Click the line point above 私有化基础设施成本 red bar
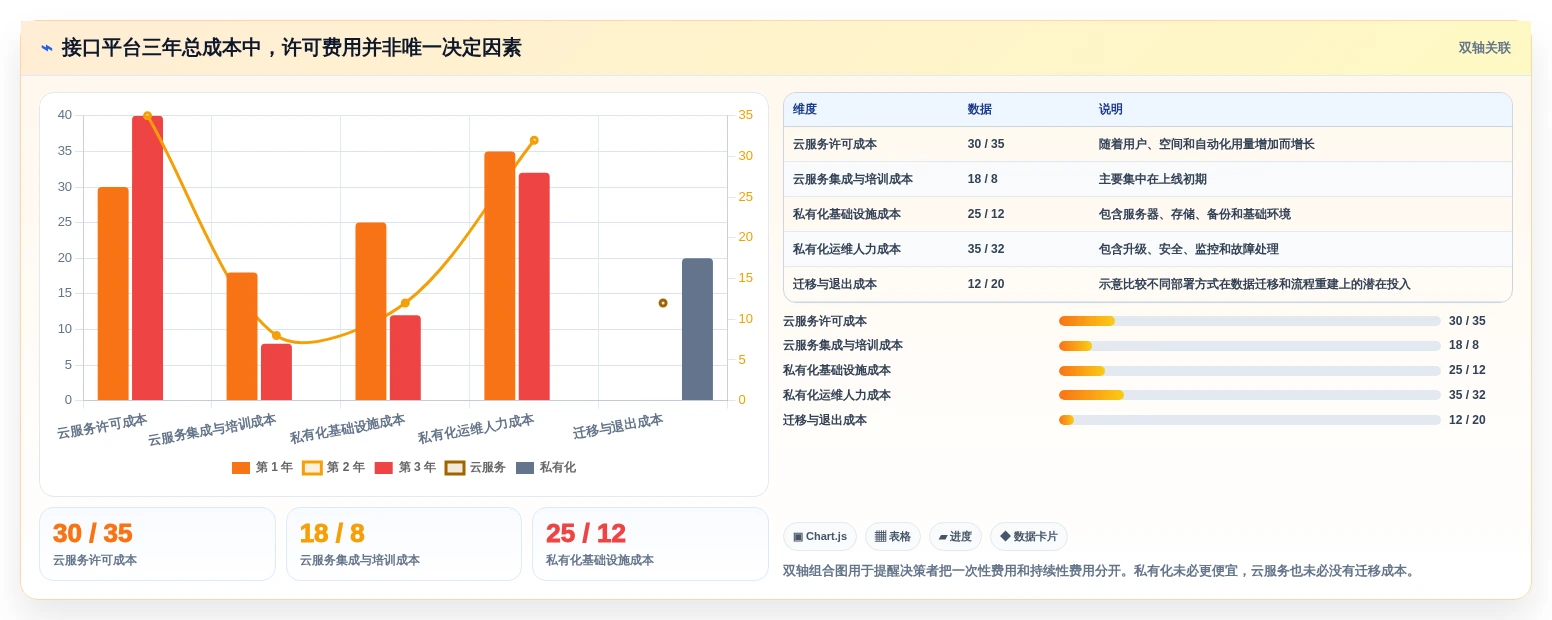 tap(405, 303)
